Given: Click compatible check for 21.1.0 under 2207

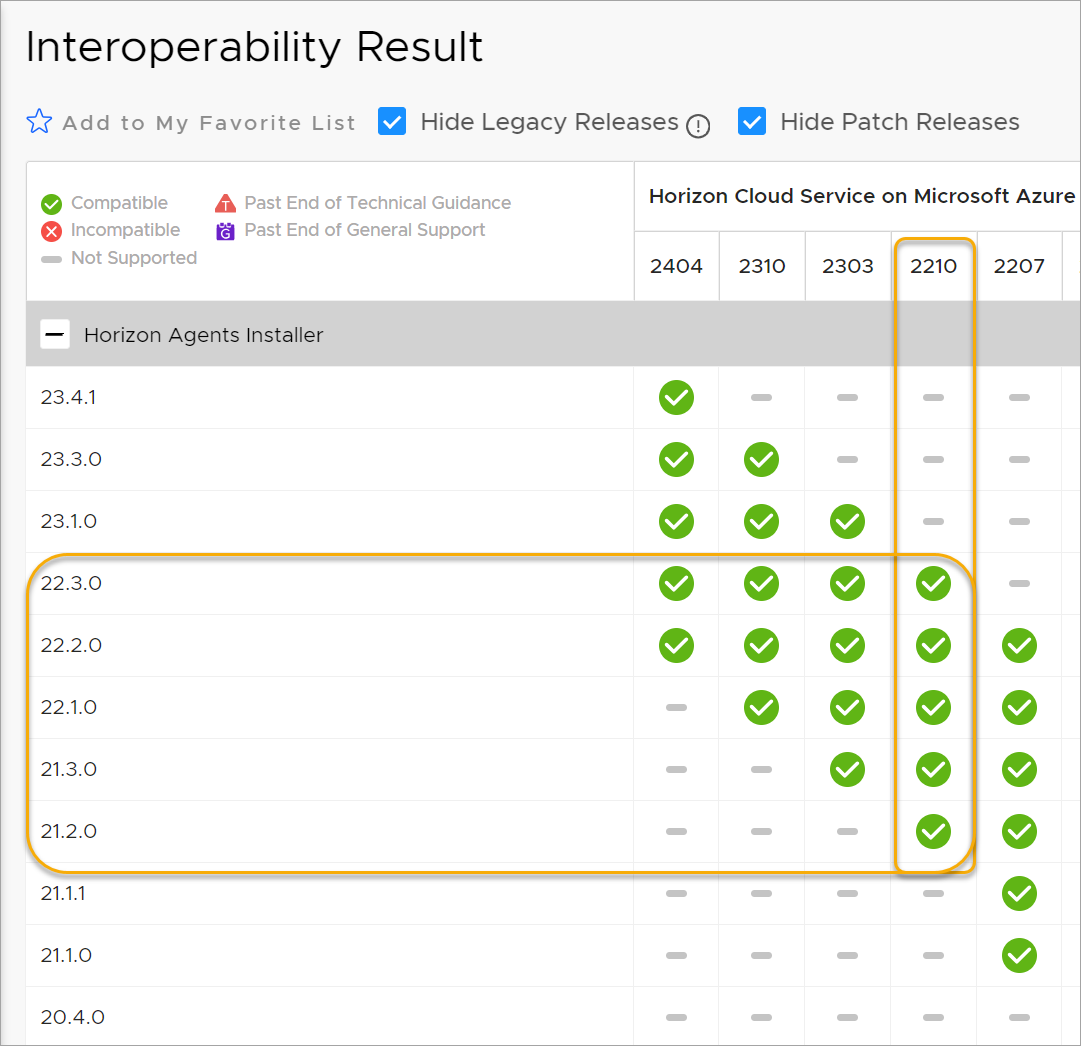Looking at the screenshot, I should [1019, 956].
